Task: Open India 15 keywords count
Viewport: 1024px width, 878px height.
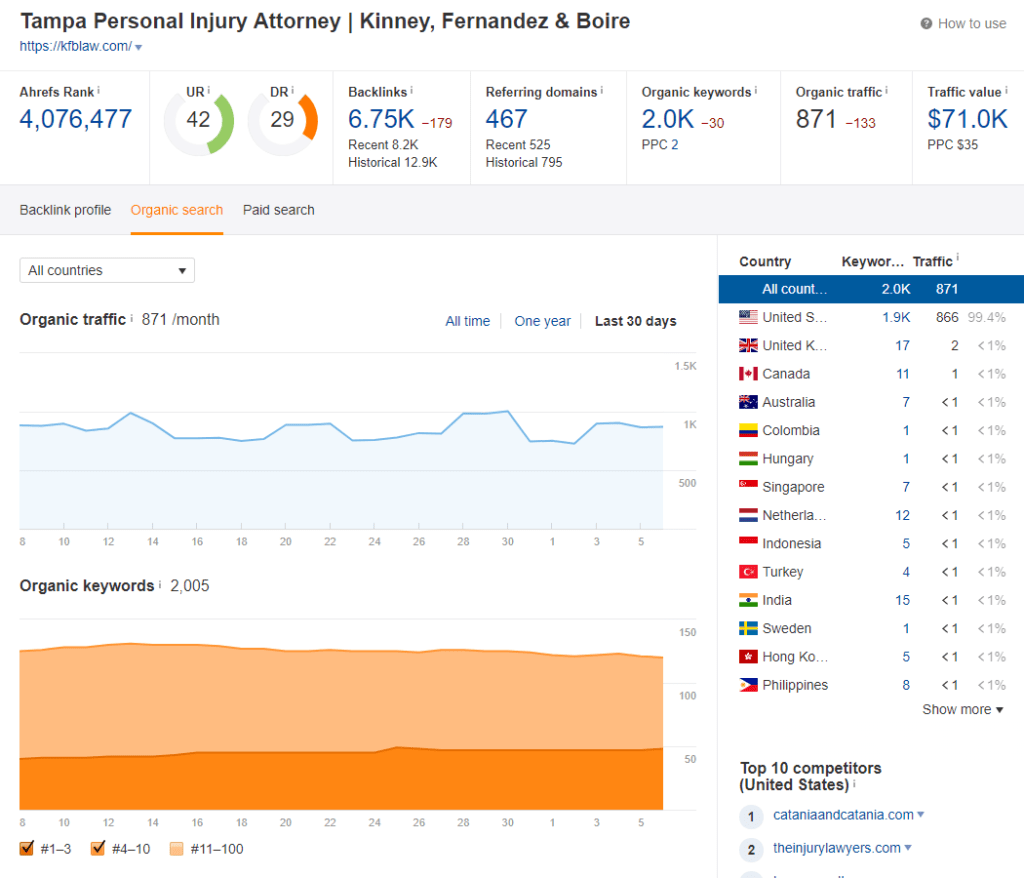Action: pyautogui.click(x=903, y=600)
